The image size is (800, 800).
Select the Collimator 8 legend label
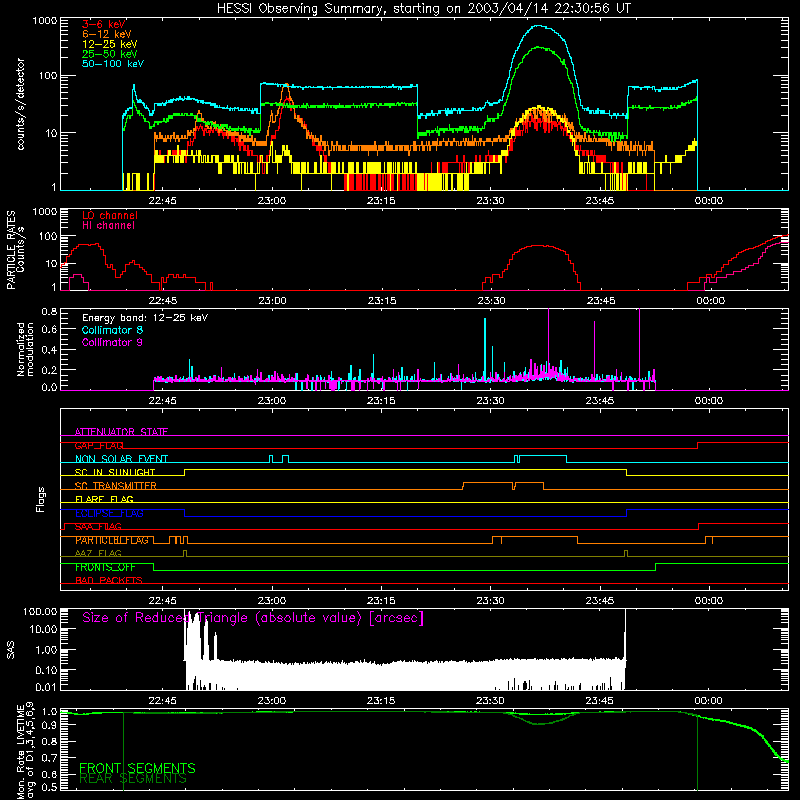[112, 330]
